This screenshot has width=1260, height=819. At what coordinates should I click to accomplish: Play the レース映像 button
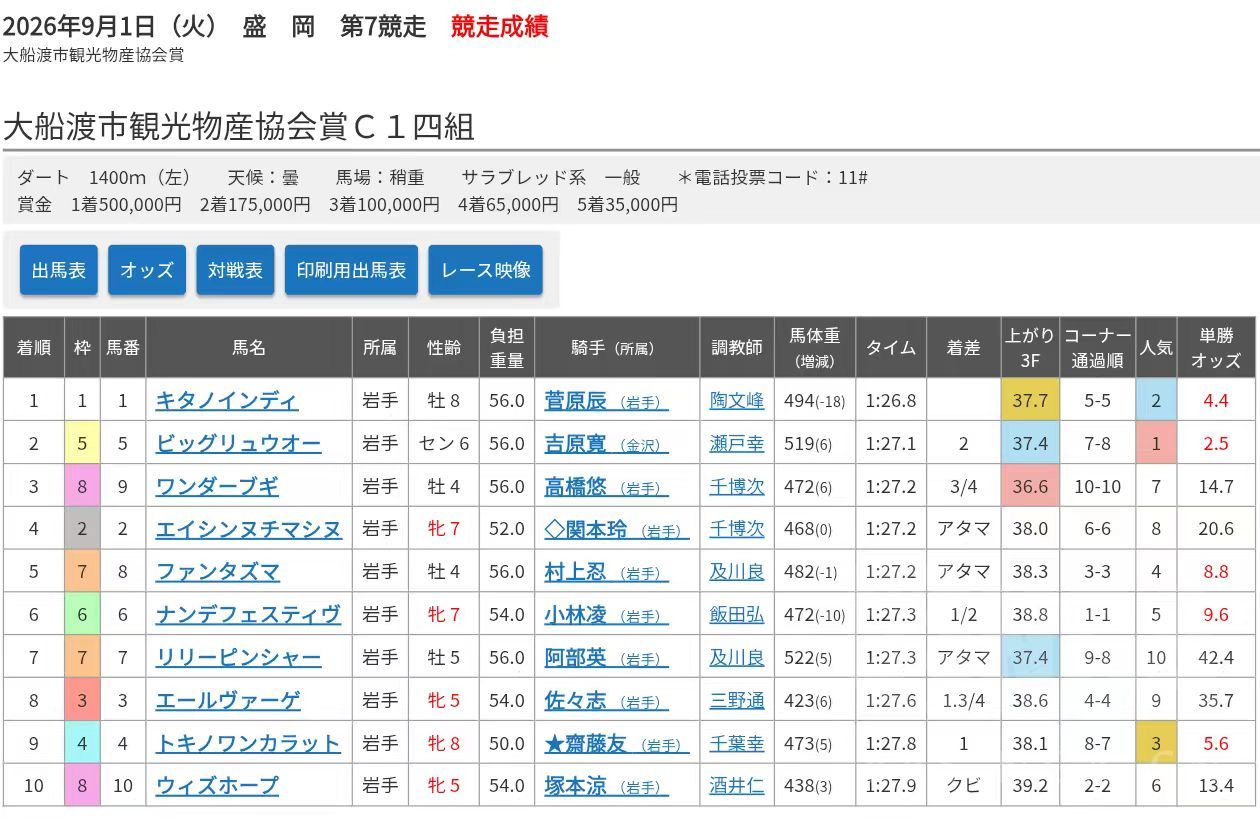pyautogui.click(x=485, y=270)
